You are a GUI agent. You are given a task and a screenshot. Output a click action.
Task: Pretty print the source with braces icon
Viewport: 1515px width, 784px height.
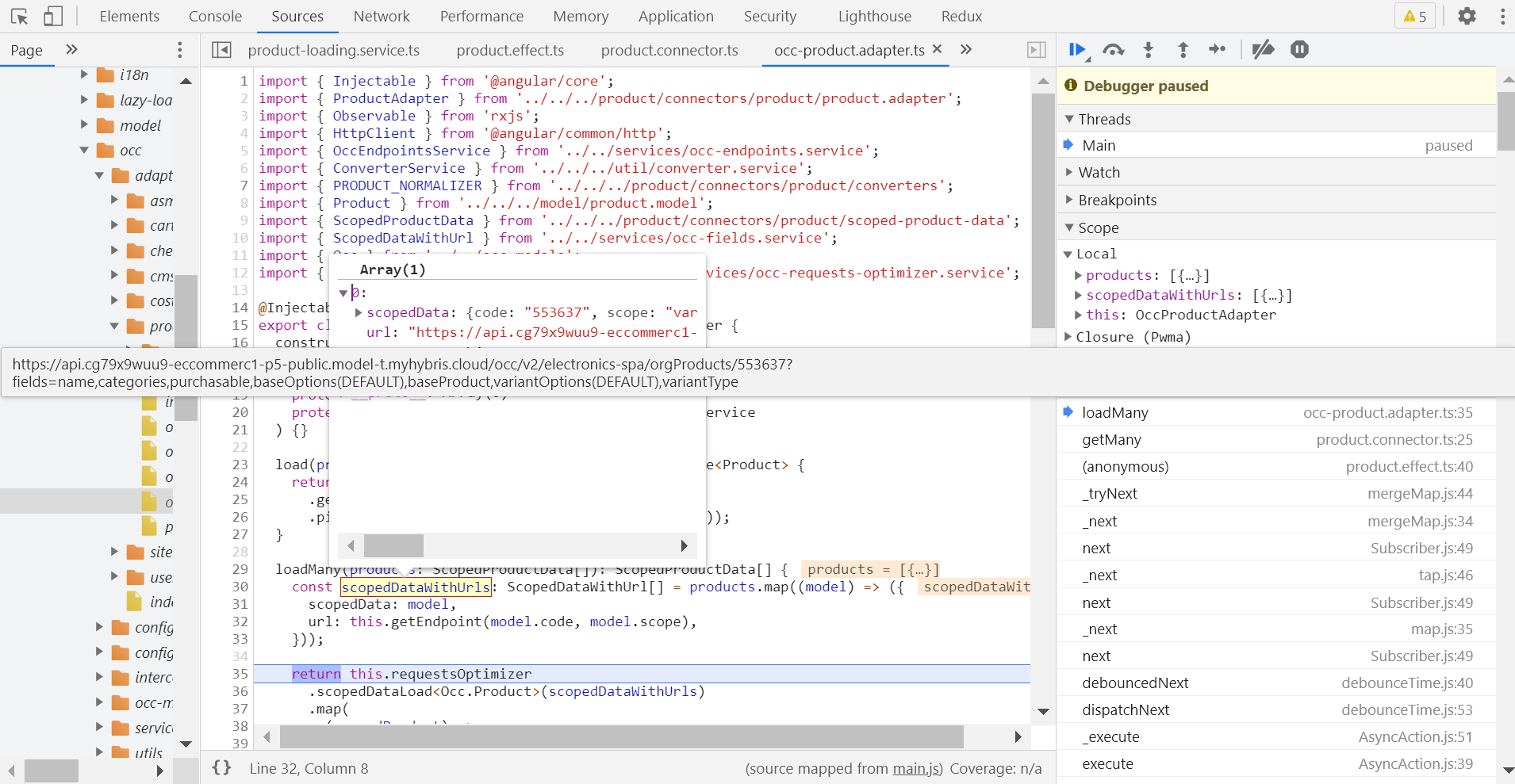tap(222, 767)
